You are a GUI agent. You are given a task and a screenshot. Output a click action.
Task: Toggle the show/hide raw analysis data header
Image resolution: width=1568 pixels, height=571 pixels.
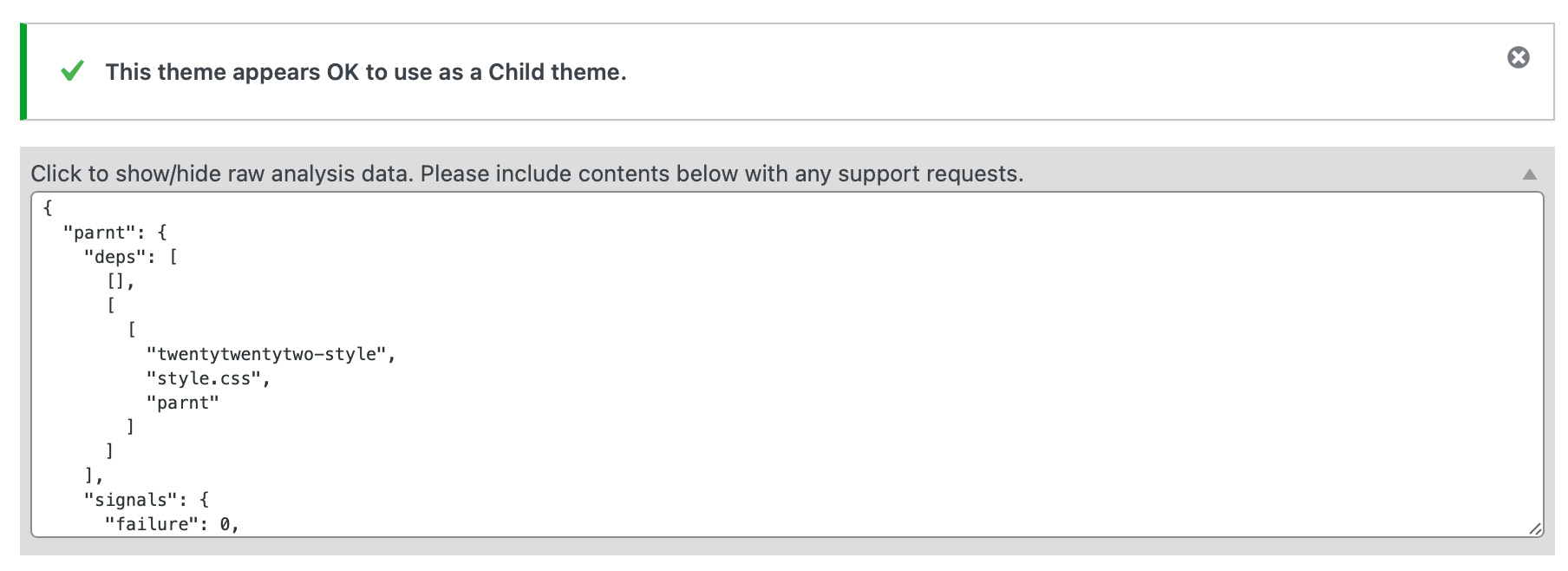pos(526,174)
